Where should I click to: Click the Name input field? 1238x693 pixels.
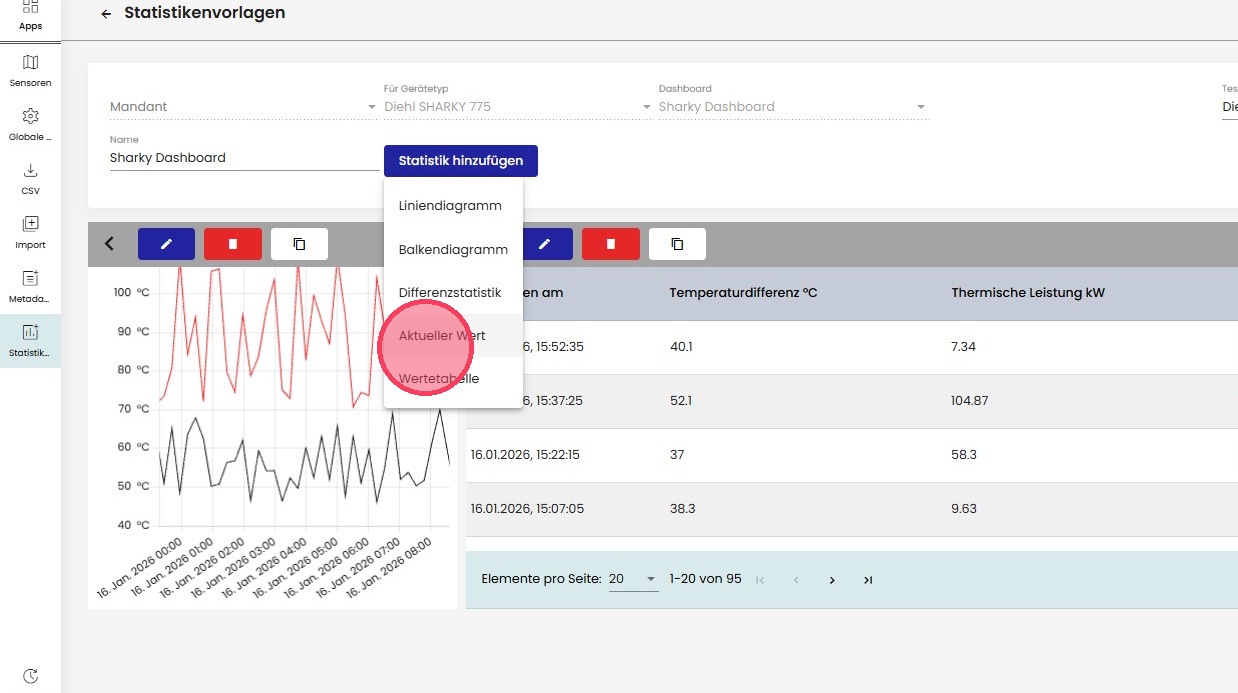pos(244,158)
